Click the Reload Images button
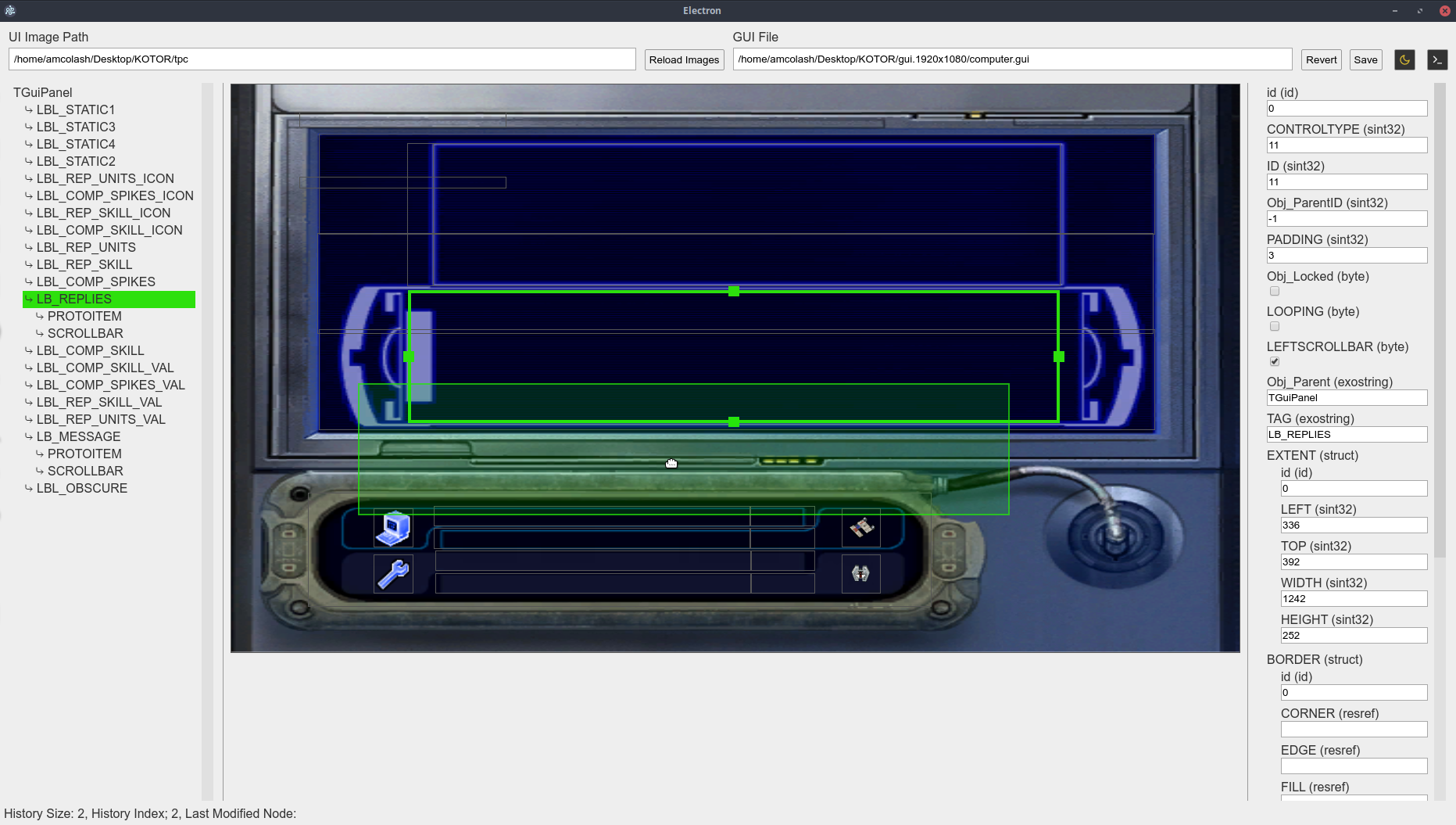The width and height of the screenshot is (1456, 825). tap(684, 59)
